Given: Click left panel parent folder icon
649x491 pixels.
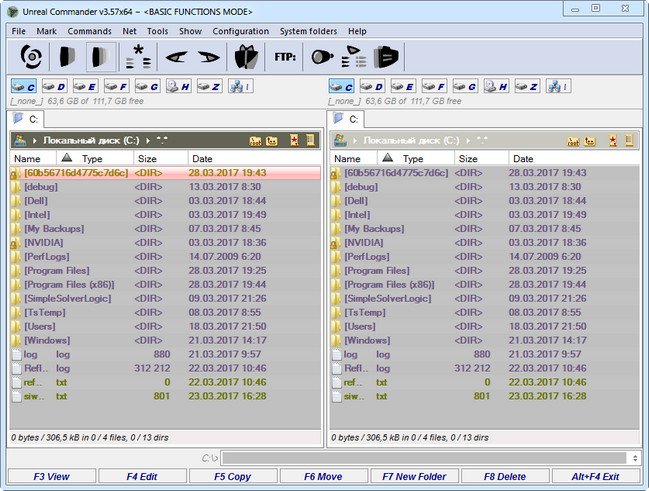Looking at the screenshot, I should (x=272, y=141).
